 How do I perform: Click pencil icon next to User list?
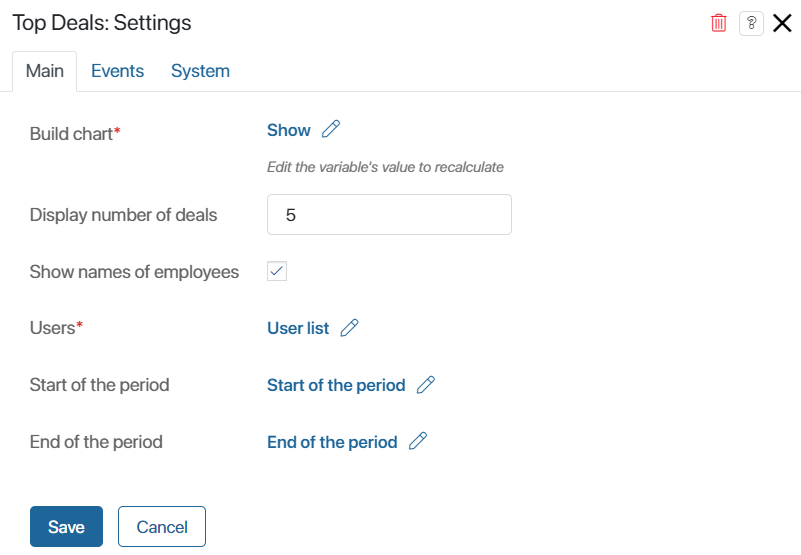[x=349, y=328]
